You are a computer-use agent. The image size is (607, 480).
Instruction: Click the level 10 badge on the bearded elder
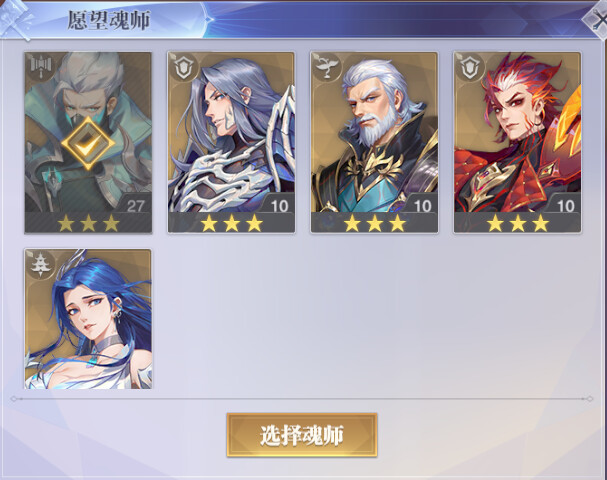click(422, 206)
